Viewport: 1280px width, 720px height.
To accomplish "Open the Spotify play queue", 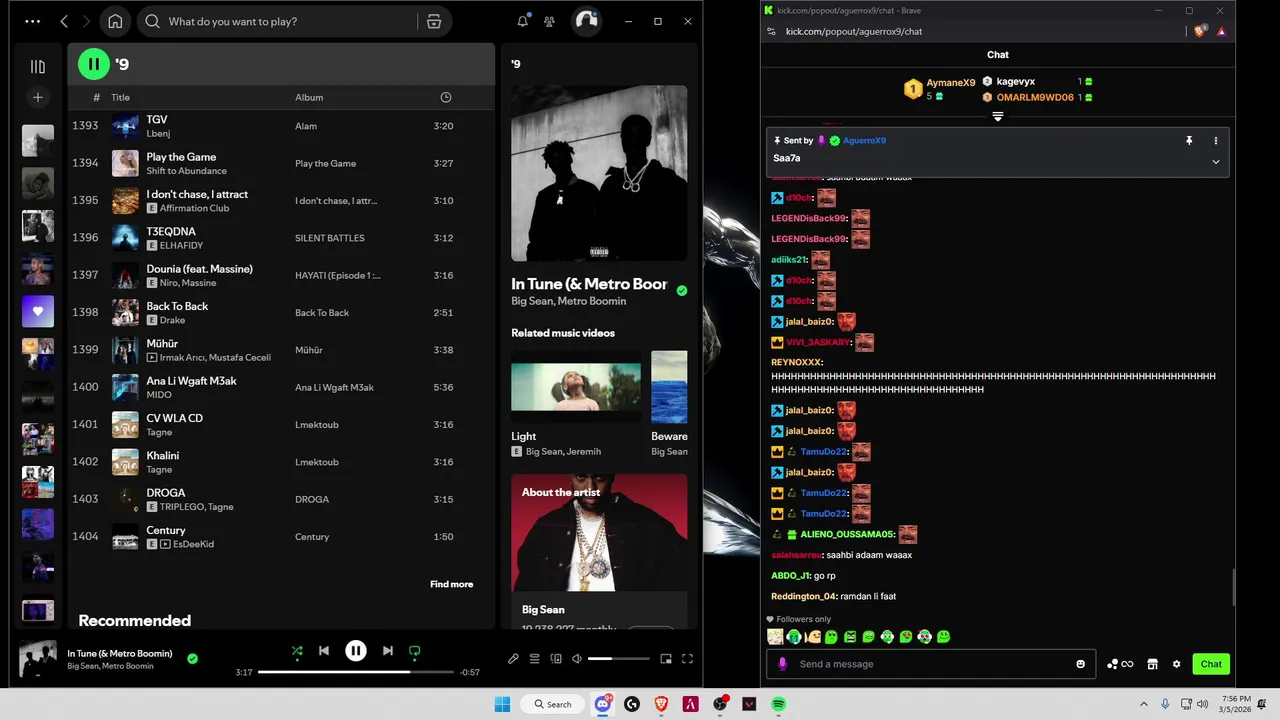I will tap(535, 659).
